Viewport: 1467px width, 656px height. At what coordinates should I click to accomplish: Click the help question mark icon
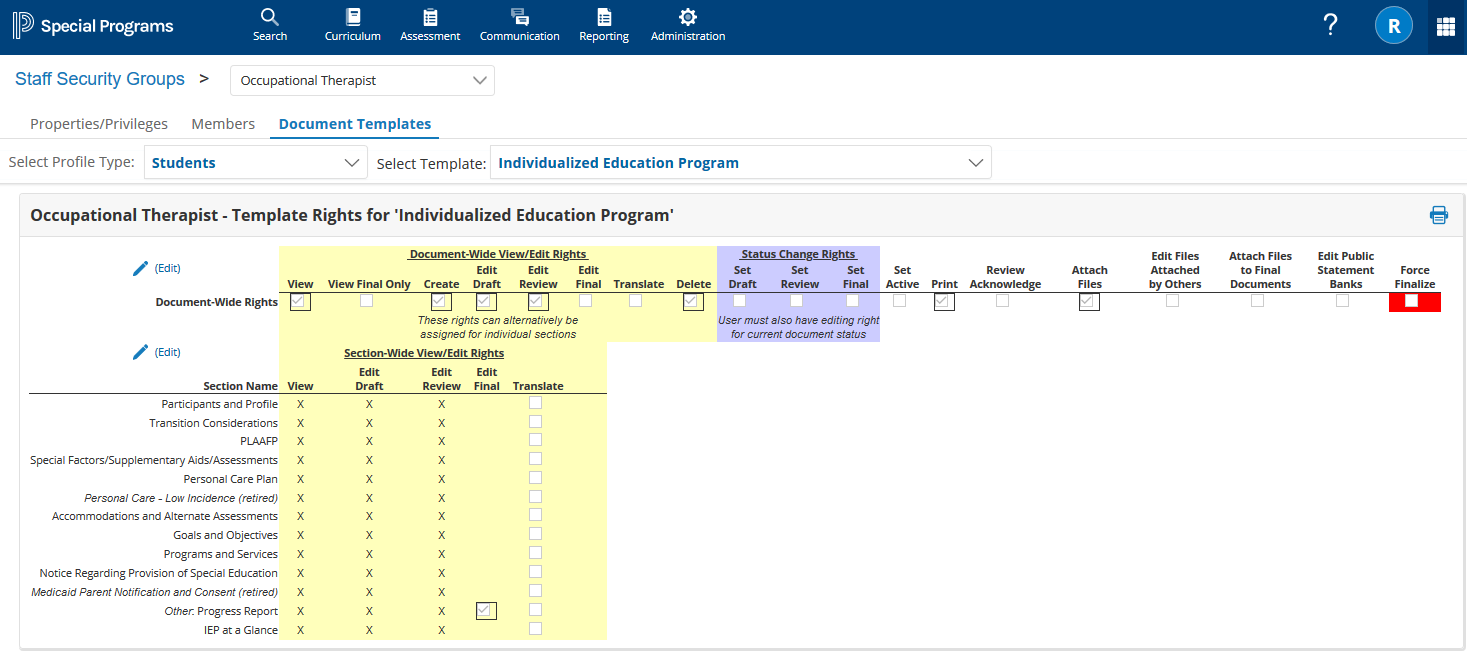pos(1330,26)
